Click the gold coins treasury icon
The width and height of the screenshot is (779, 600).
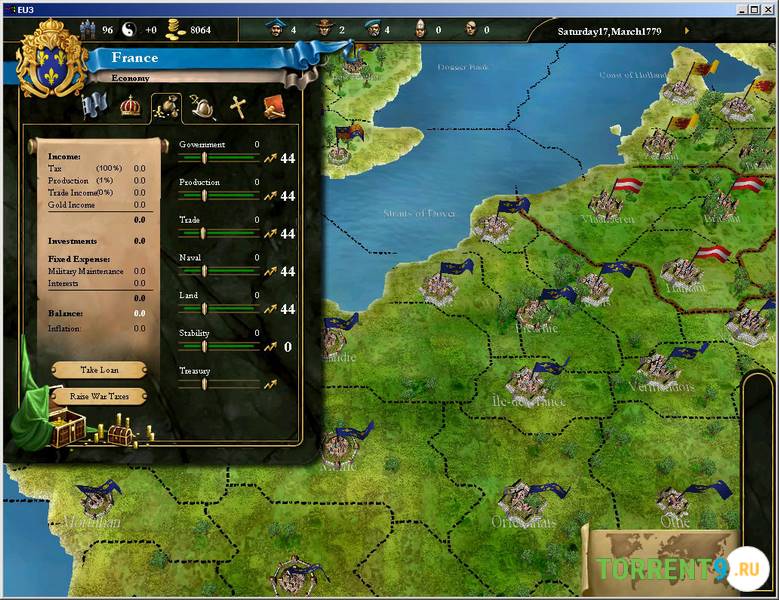point(177,30)
